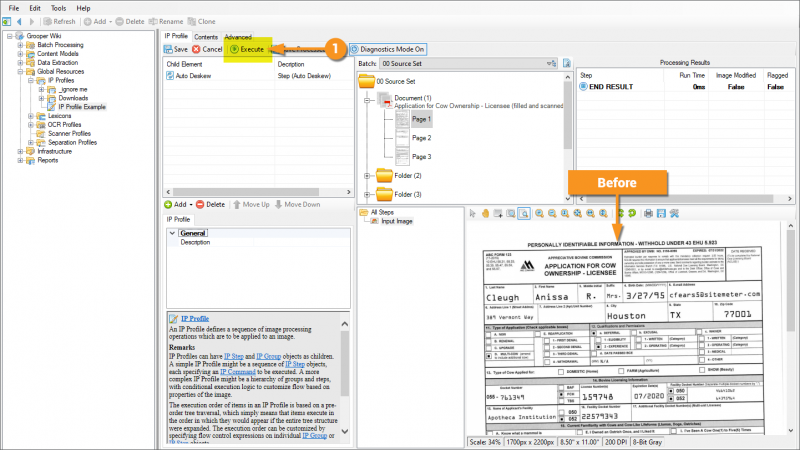Screen dimensions: 800x450
Task: Open the Tools menu
Action: click(x=58, y=7)
